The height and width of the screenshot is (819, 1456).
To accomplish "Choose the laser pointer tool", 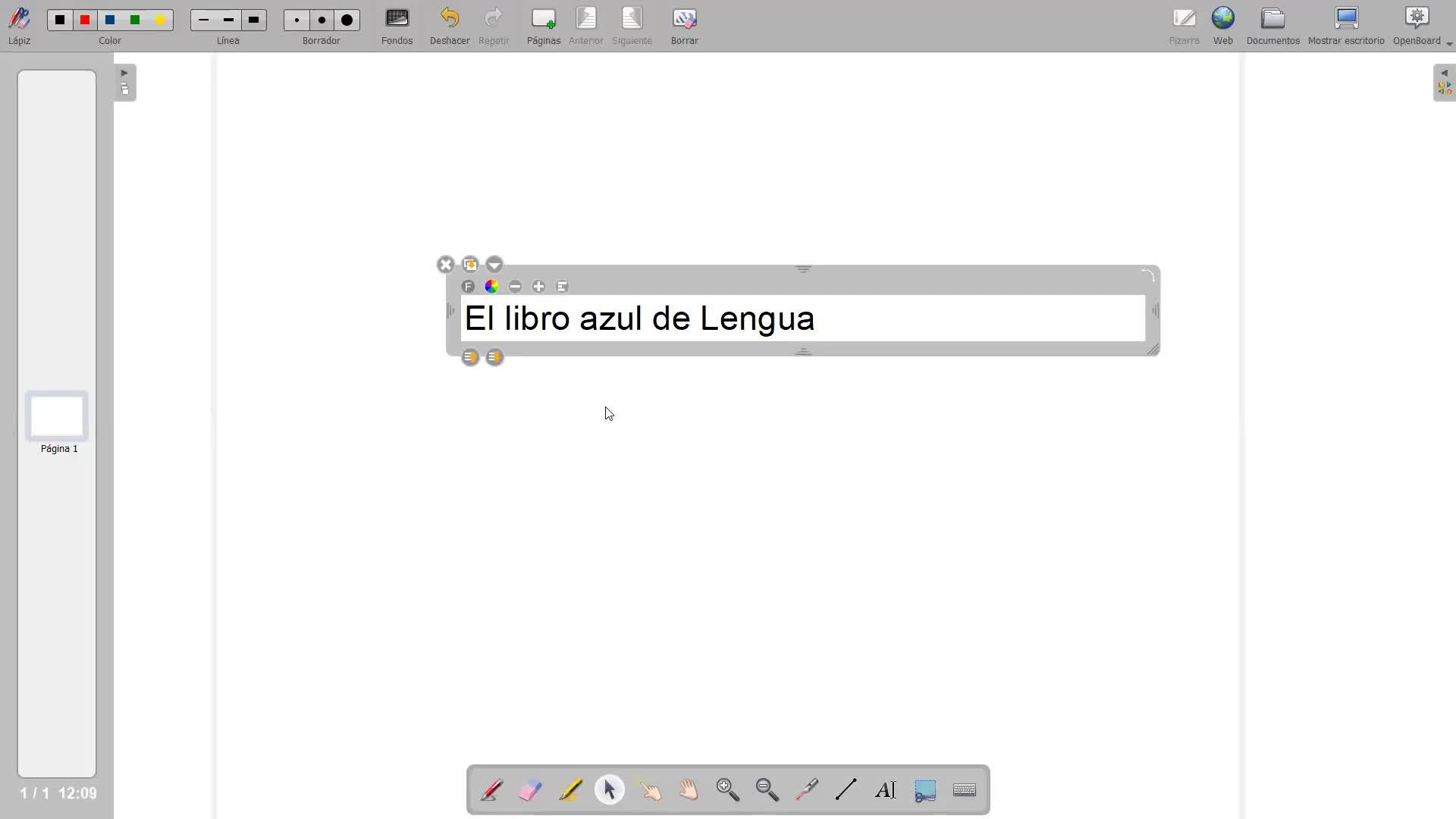I will (x=807, y=790).
